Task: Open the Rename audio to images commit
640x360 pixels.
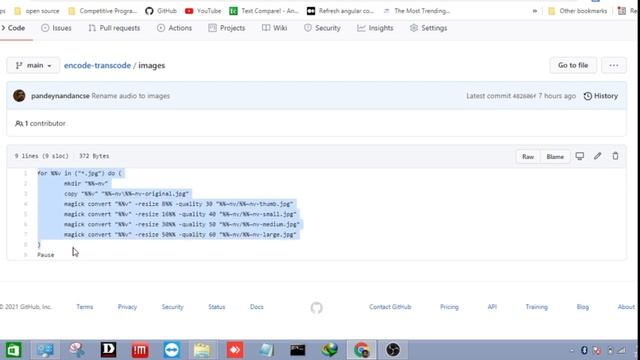Action: [131, 96]
